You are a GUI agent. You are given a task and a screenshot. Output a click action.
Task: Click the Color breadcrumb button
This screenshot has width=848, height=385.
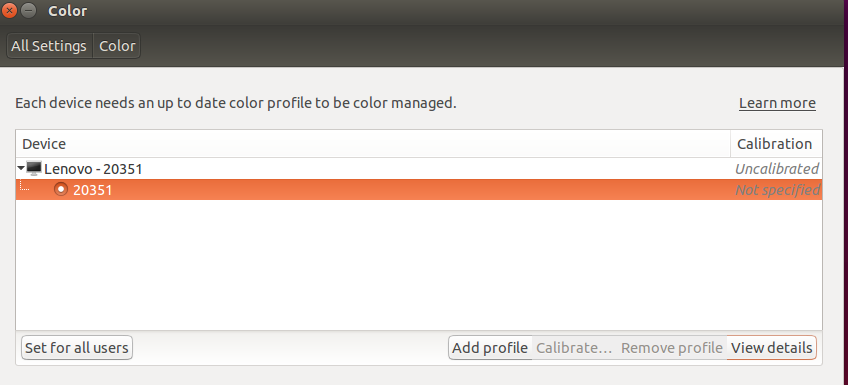[x=117, y=47]
